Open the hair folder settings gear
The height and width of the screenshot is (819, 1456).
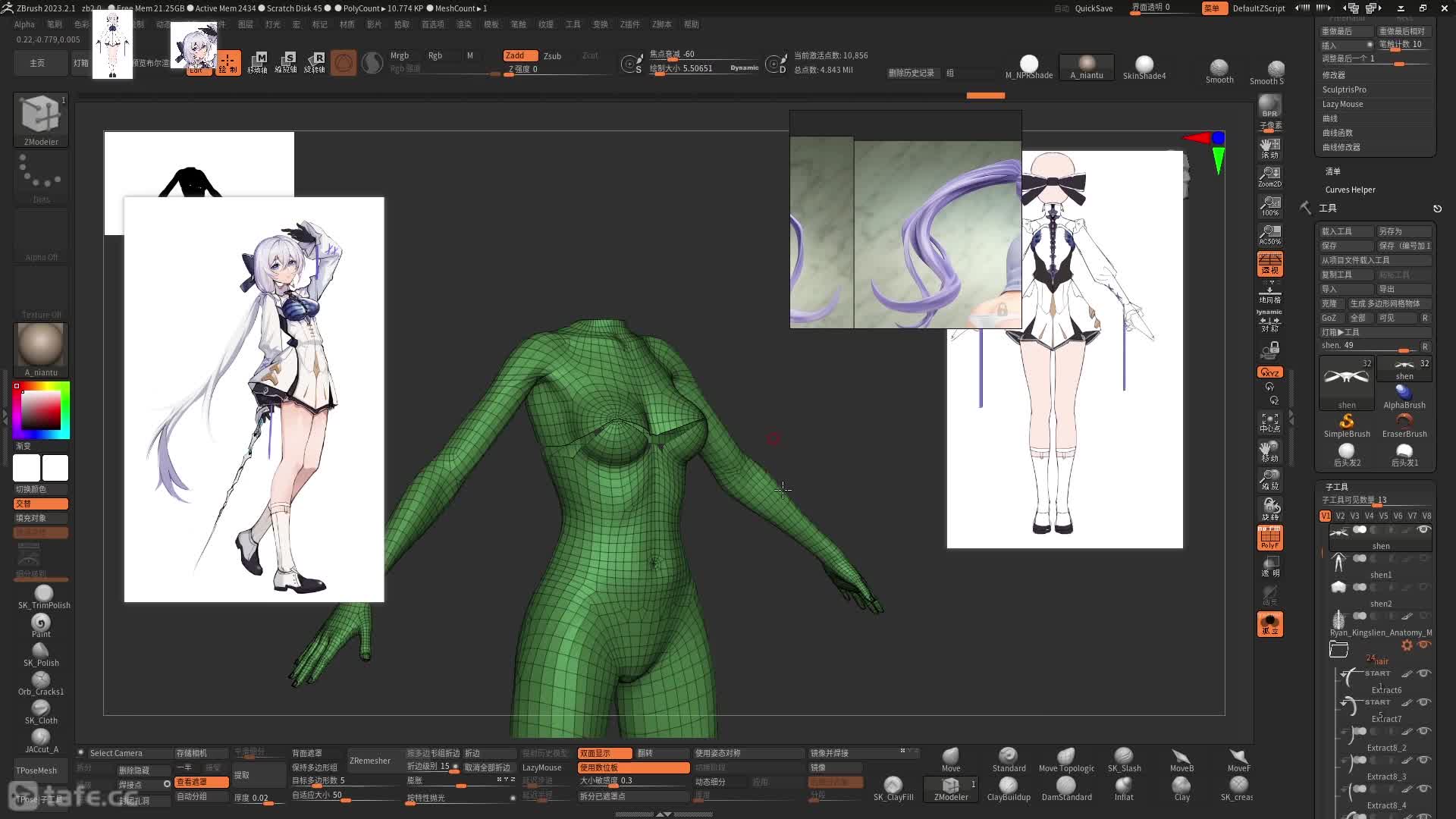1407,645
